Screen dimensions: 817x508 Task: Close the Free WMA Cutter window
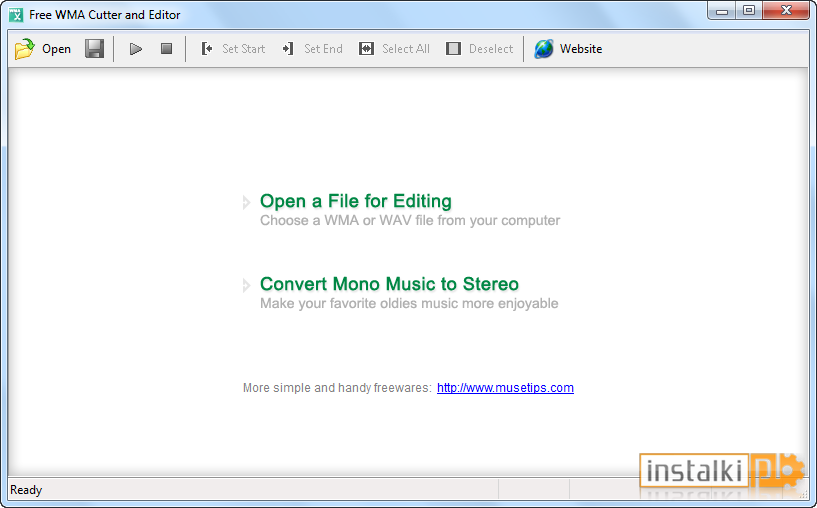786,11
